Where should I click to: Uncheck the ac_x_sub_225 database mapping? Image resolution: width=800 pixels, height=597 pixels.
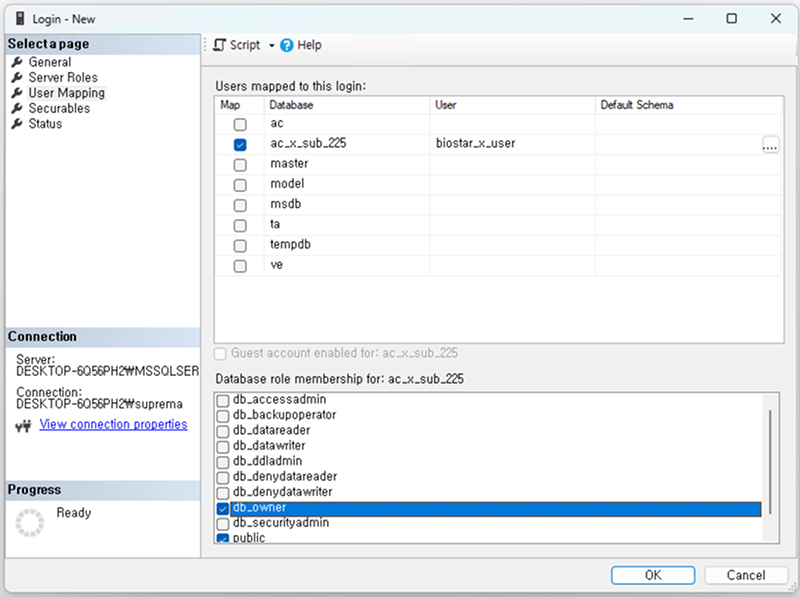pyautogui.click(x=240, y=145)
